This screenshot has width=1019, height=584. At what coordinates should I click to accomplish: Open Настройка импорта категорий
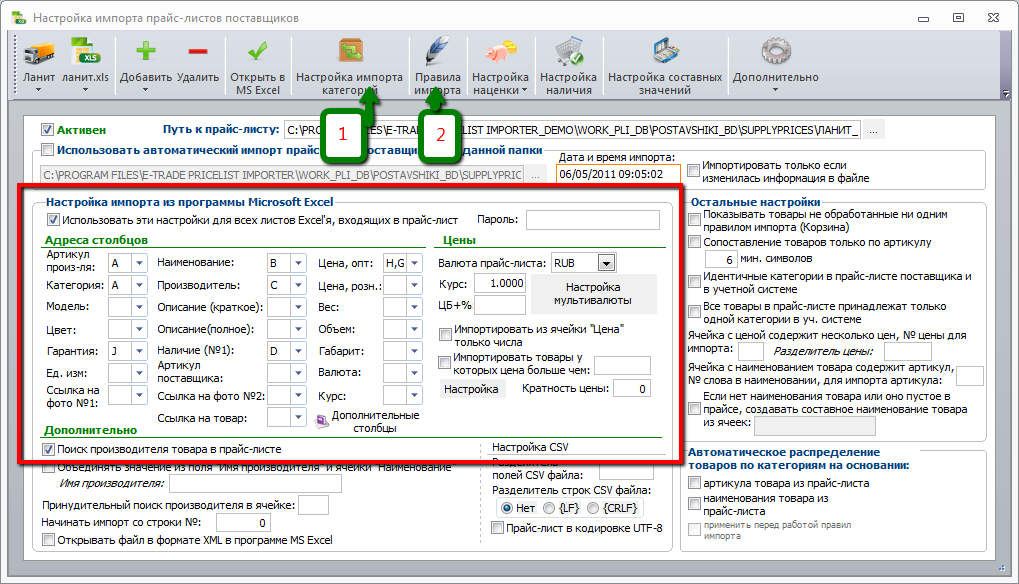(x=351, y=51)
